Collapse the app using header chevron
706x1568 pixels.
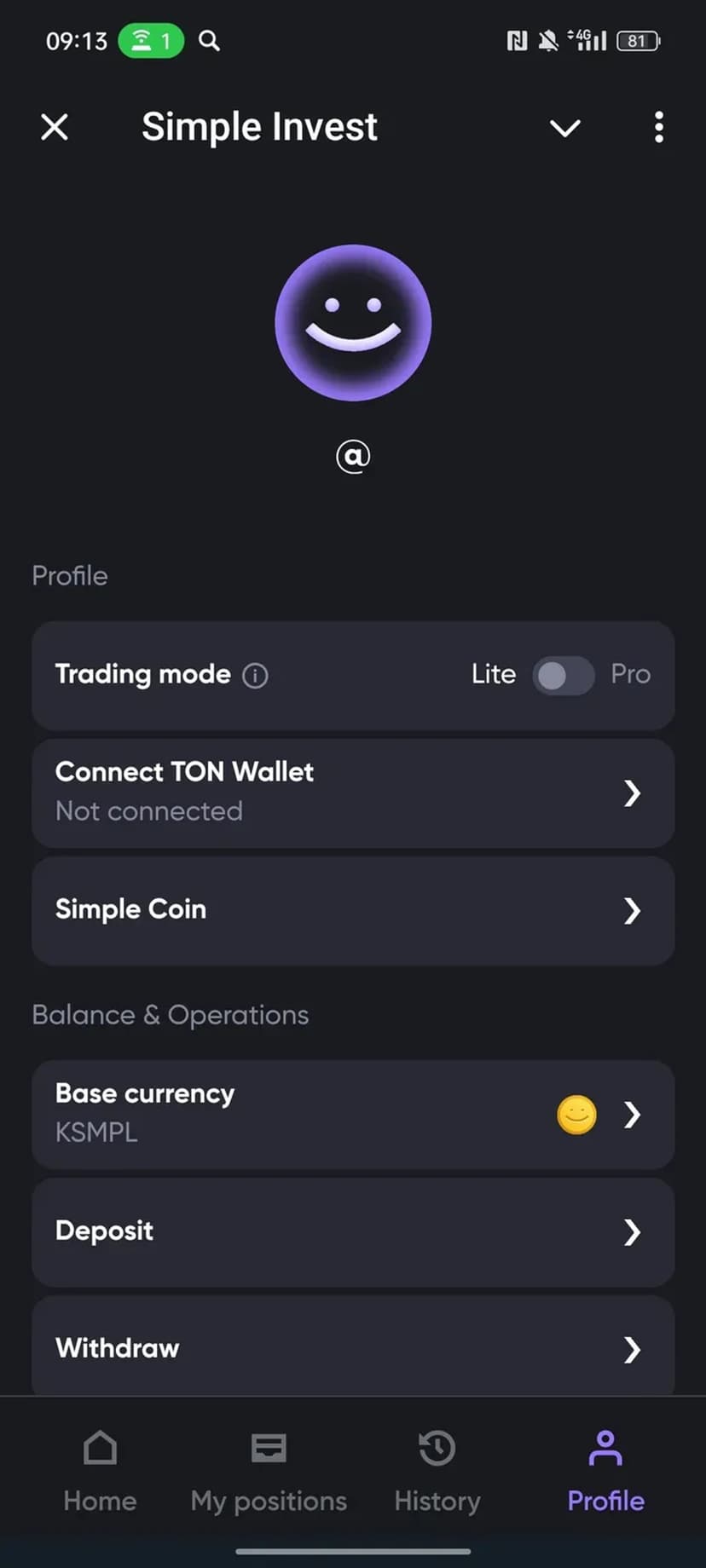[564, 128]
